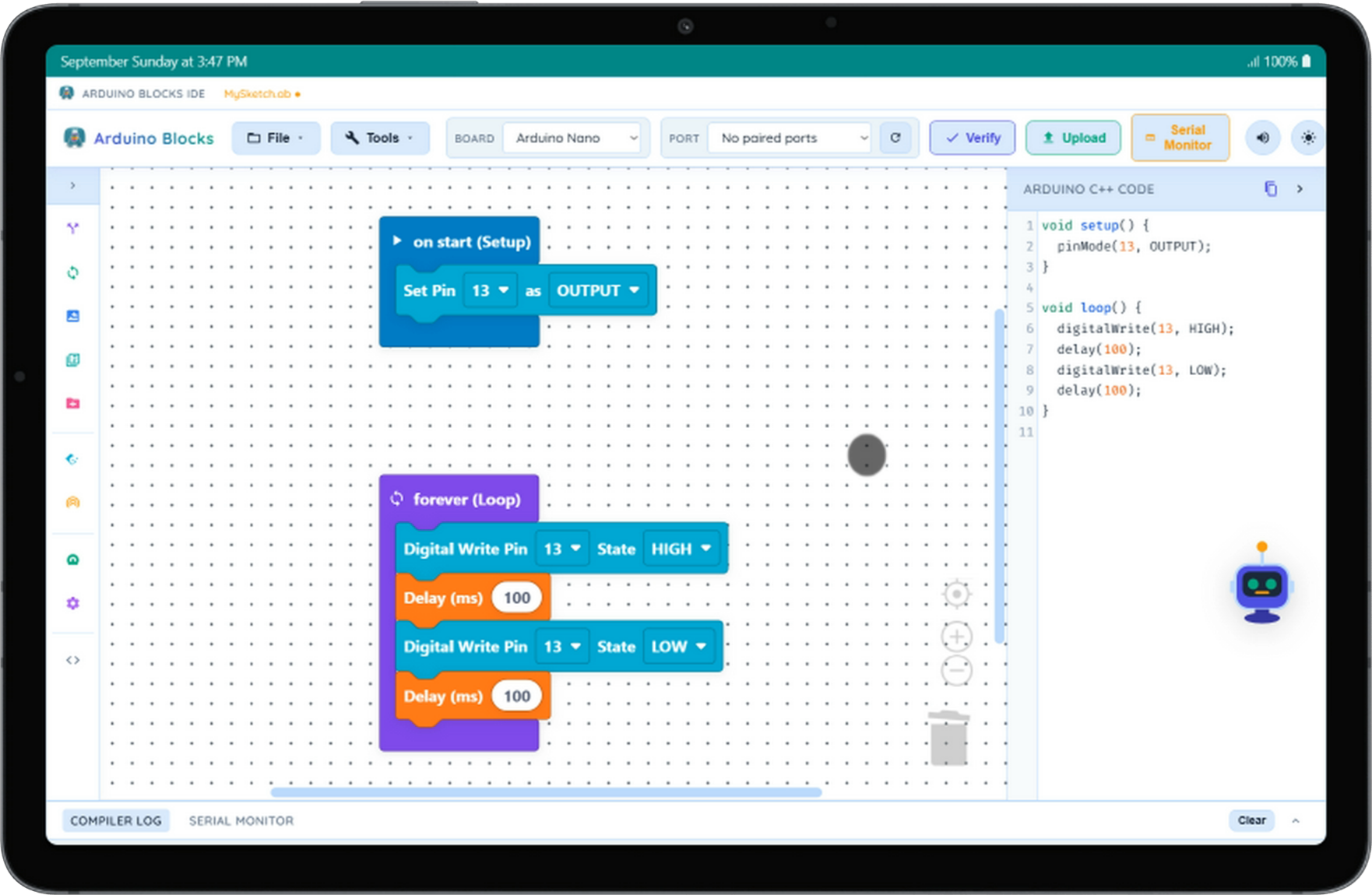This screenshot has width=1372, height=895.
Task: Open the cyan tag category icon in sidebar
Action: [x=72, y=459]
